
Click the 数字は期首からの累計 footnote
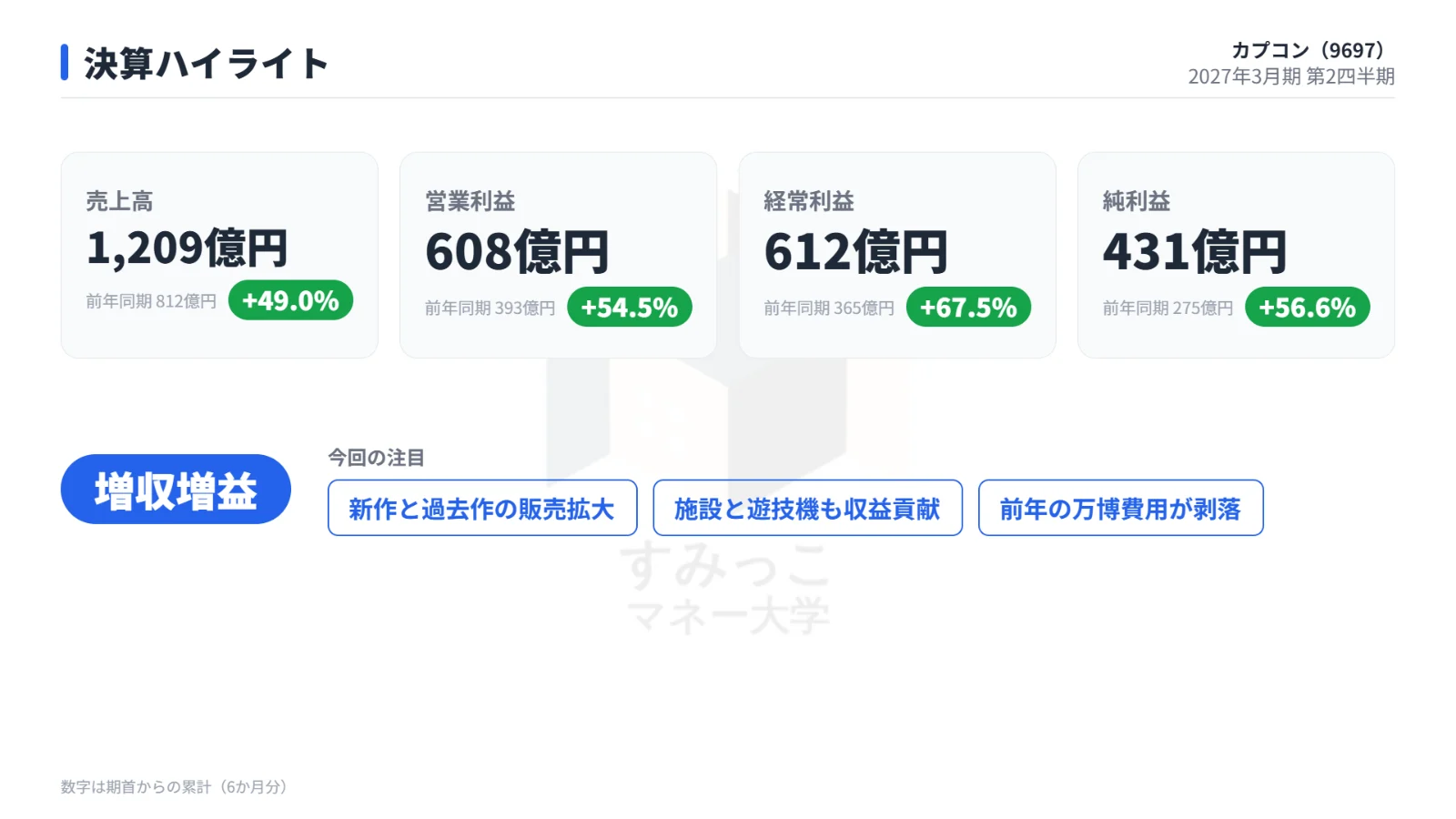coord(174,787)
